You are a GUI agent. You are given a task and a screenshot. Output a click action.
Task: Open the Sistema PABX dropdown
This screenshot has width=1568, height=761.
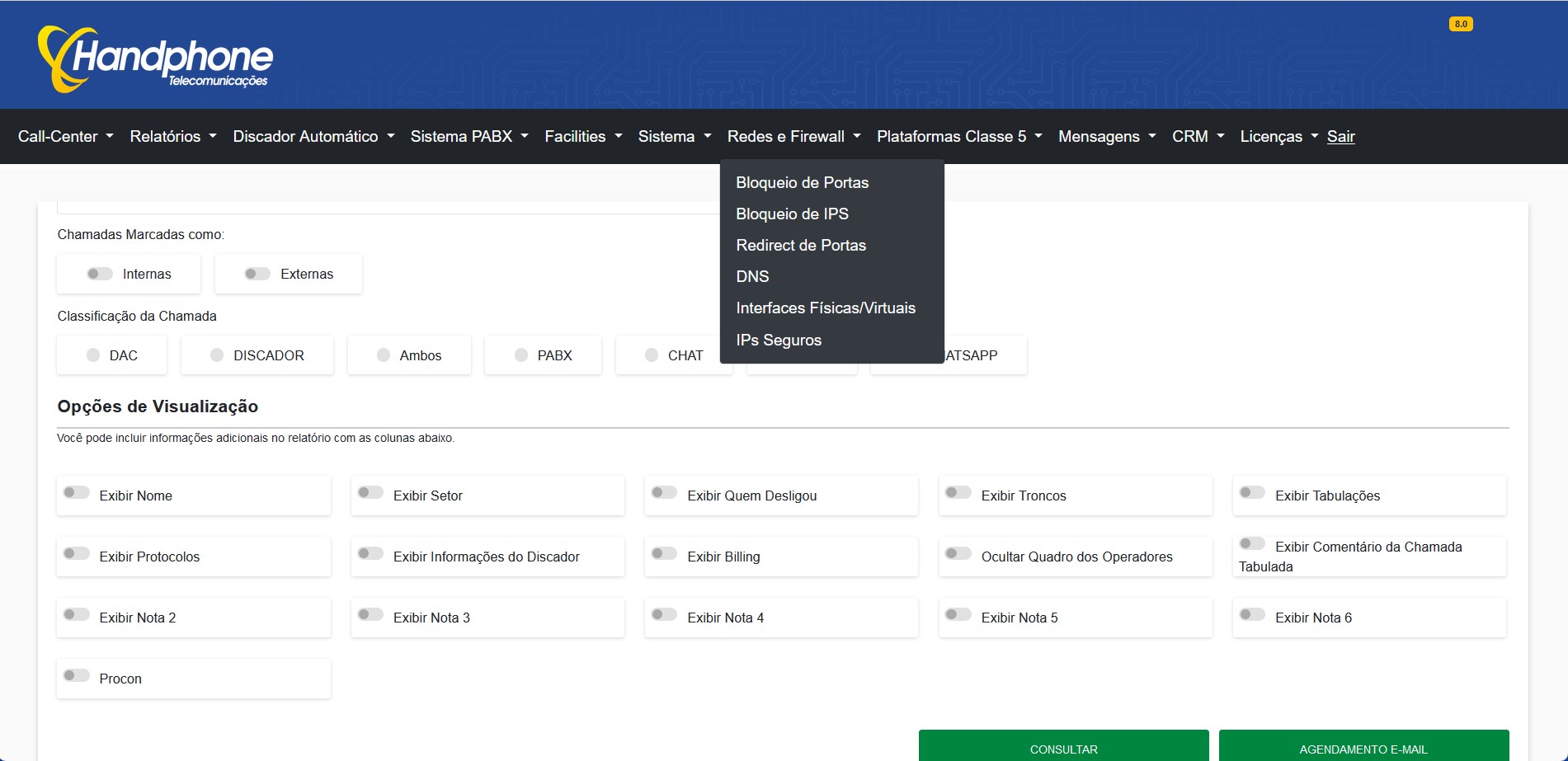(469, 137)
